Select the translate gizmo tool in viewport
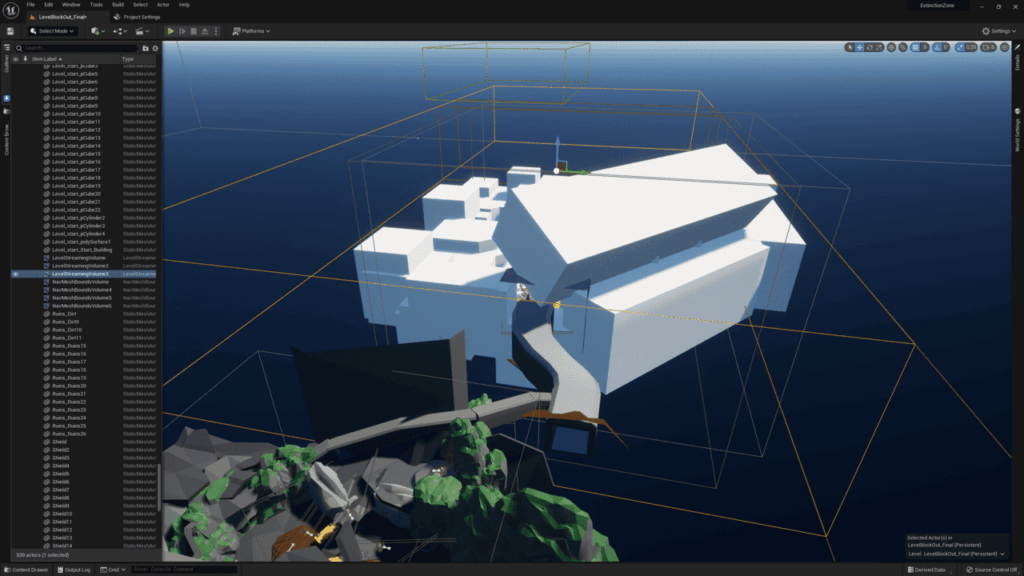 (x=860, y=47)
